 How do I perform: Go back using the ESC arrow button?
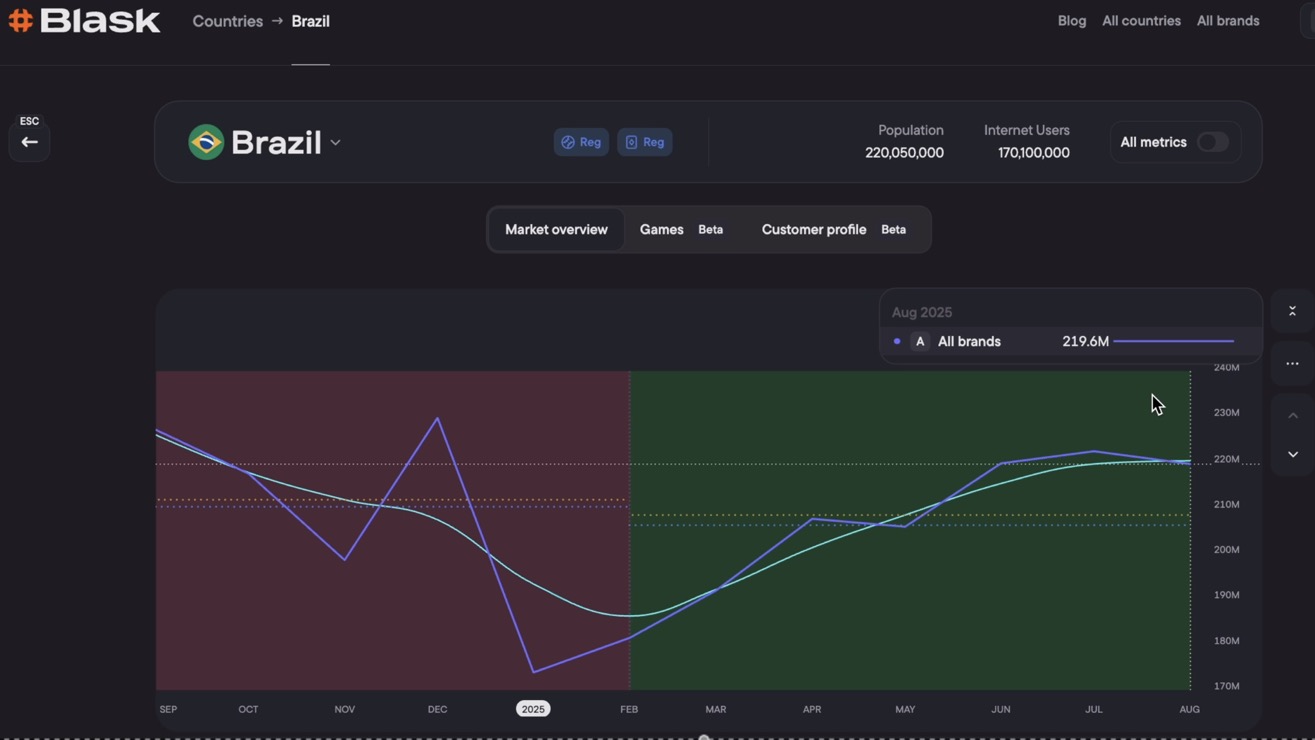click(29, 142)
